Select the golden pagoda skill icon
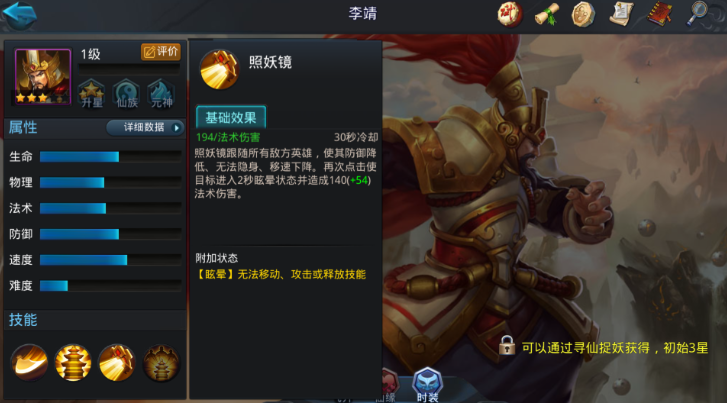The height and width of the screenshot is (403, 727). click(x=73, y=362)
